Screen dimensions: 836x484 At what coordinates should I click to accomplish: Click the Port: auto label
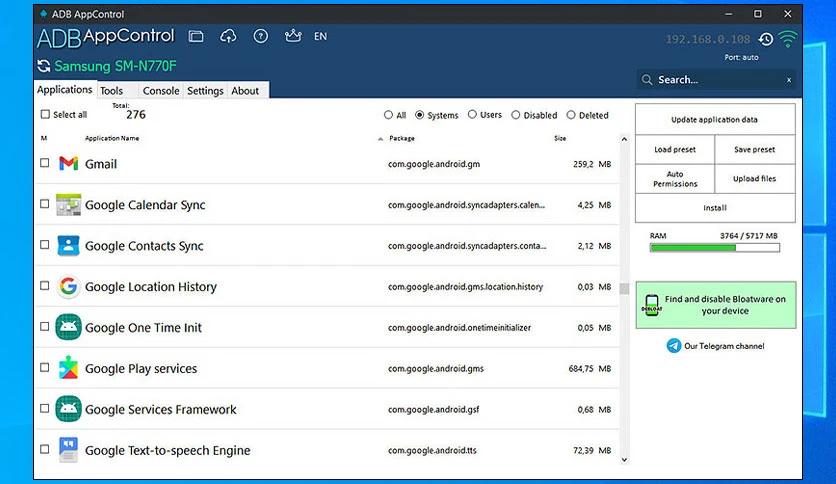point(741,57)
